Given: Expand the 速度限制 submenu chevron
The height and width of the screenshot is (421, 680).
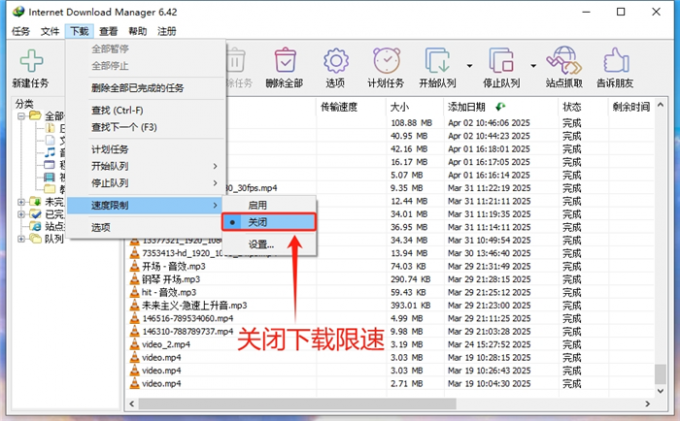Looking at the screenshot, I should (x=216, y=205).
